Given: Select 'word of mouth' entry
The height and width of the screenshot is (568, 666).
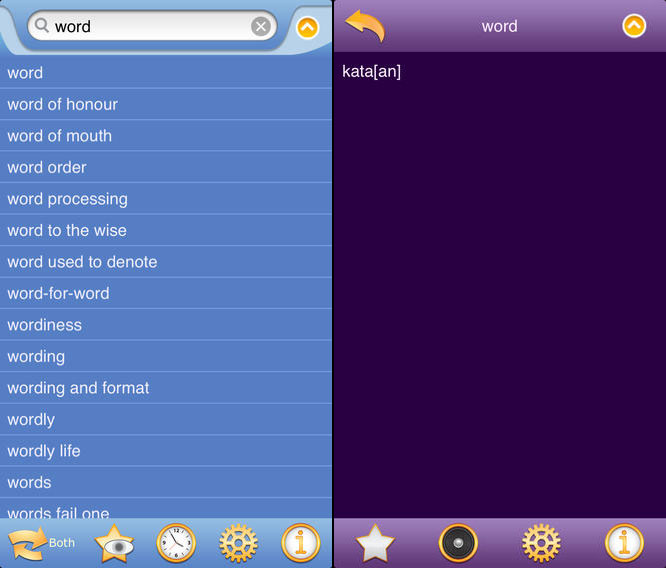Looking at the screenshot, I should point(166,136).
